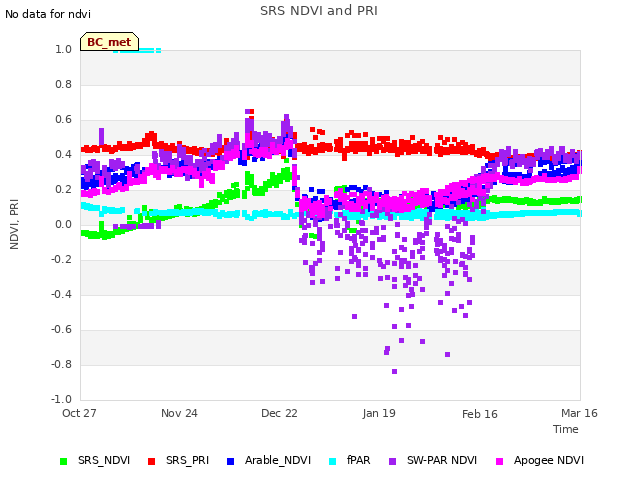Click the 0.8 y-axis tick label
This screenshot has width=640, height=480.
click(x=63, y=84)
